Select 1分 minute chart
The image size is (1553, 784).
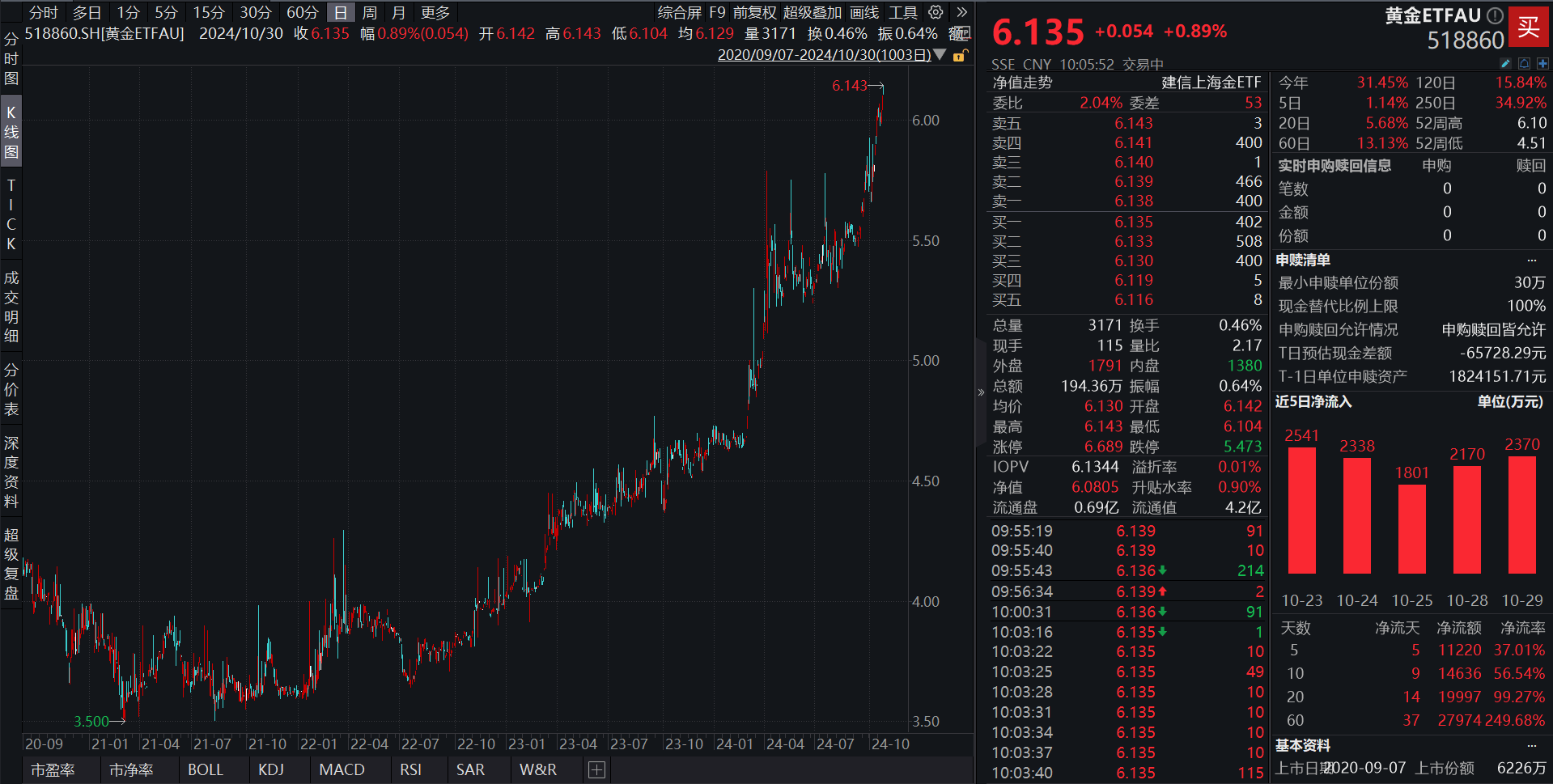[128, 12]
